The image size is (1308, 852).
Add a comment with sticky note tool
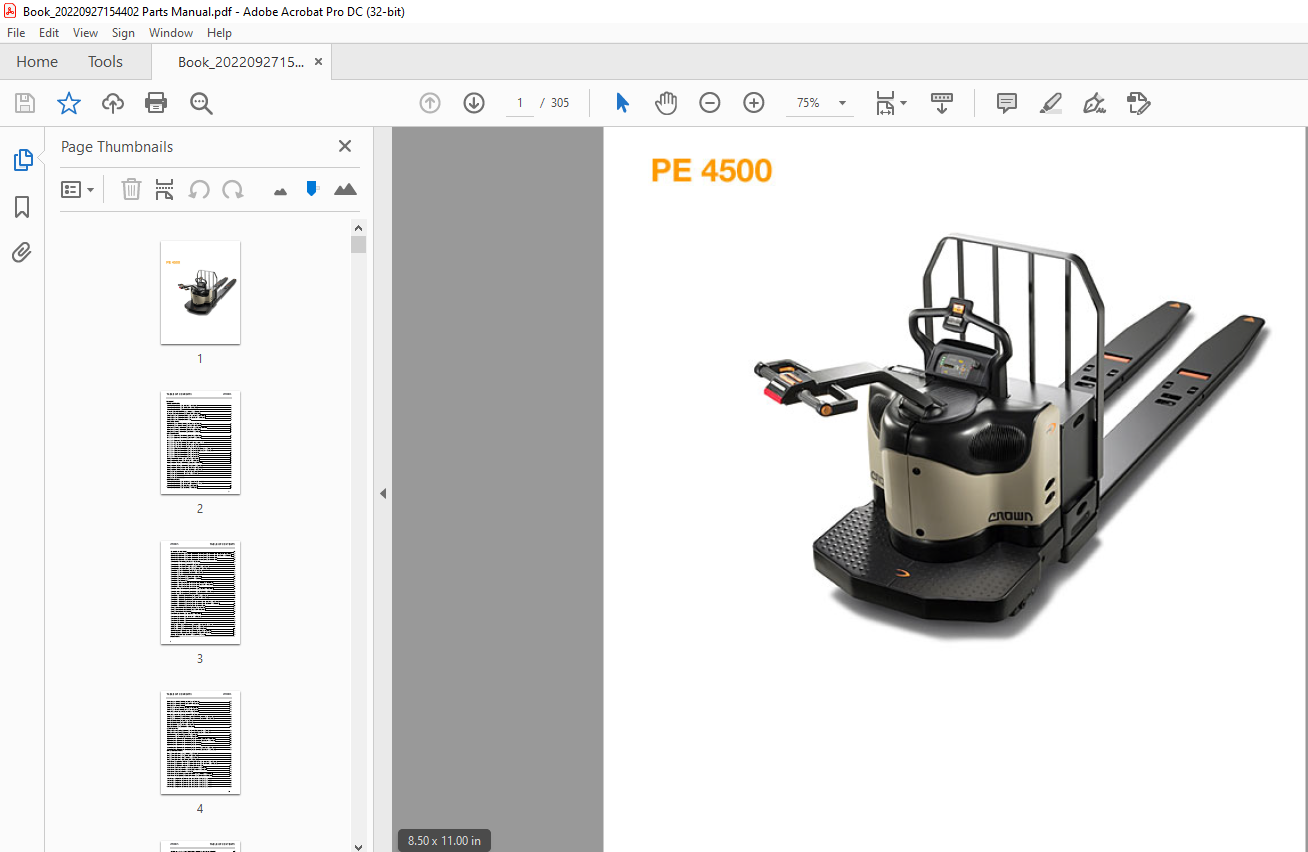[x=1007, y=103]
